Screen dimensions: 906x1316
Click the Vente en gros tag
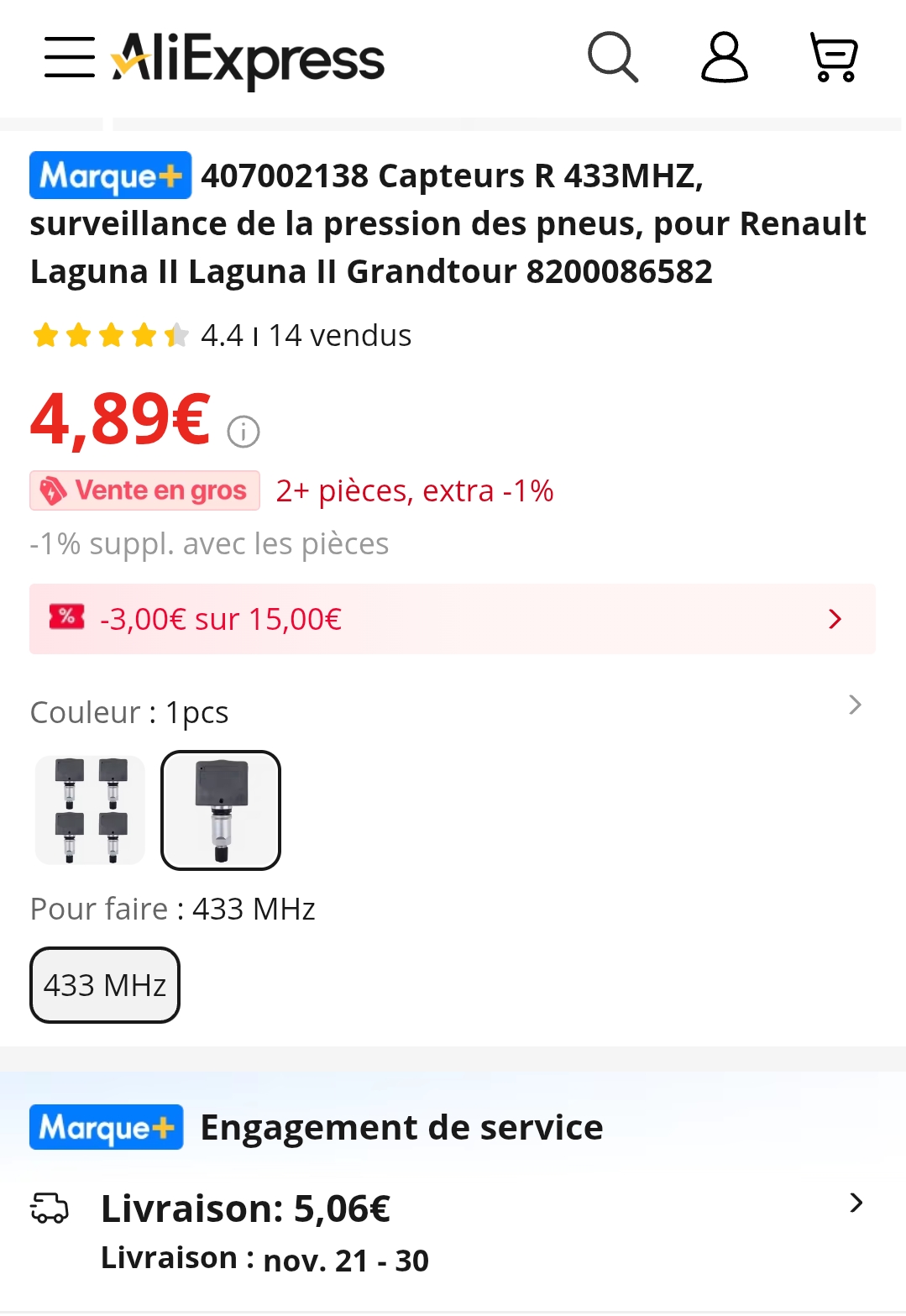click(x=144, y=490)
